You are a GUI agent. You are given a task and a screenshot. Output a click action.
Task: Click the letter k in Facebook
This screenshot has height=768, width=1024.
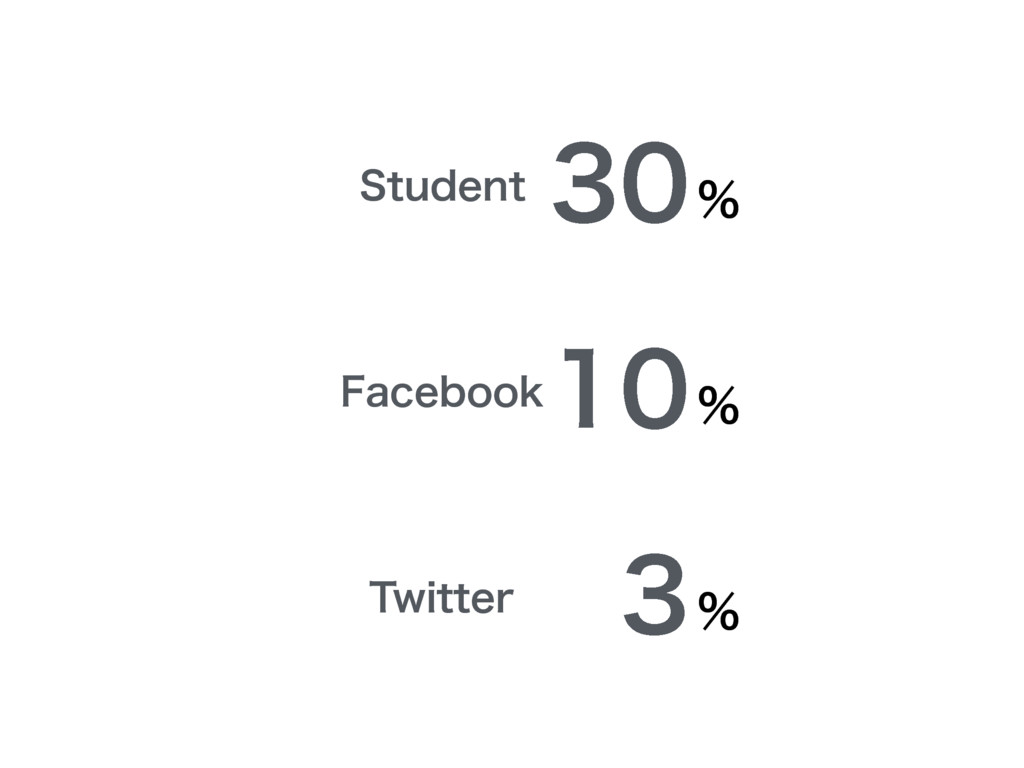coord(531,391)
